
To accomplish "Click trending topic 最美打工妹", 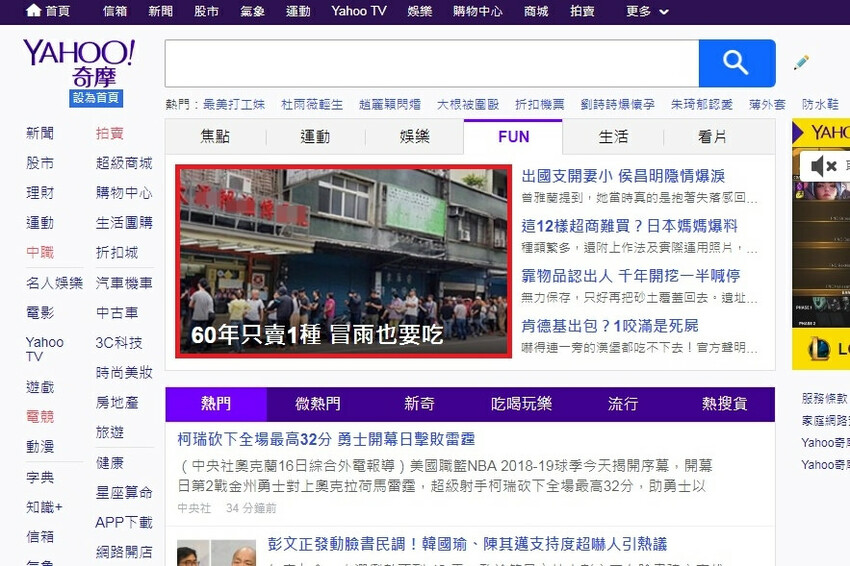I will point(234,104).
